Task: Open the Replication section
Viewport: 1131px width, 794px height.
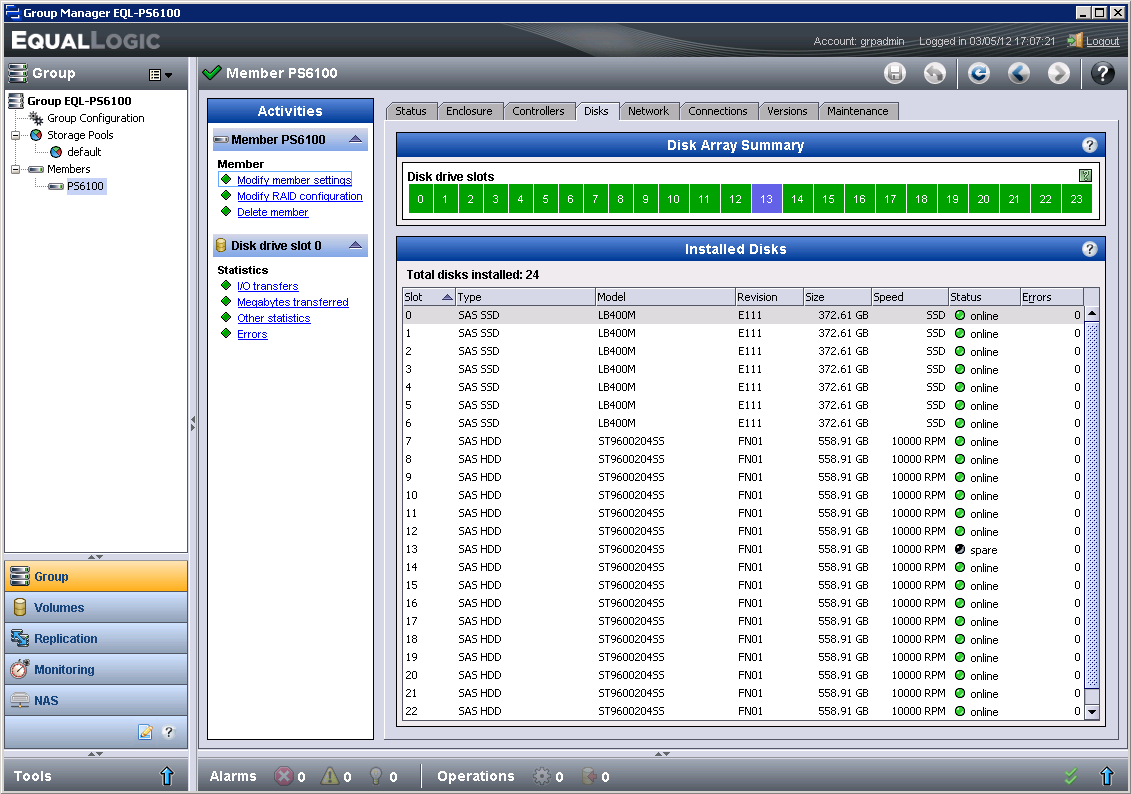Action: click(96, 638)
